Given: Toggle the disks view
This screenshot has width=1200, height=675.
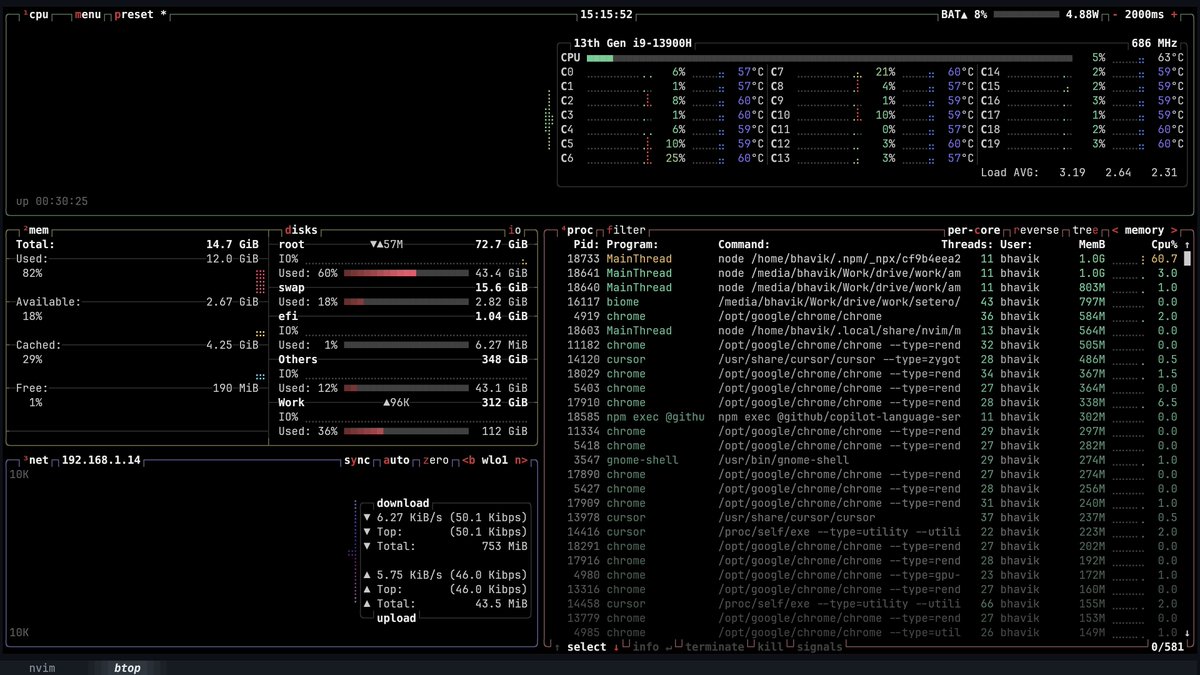Looking at the screenshot, I should 301,230.
